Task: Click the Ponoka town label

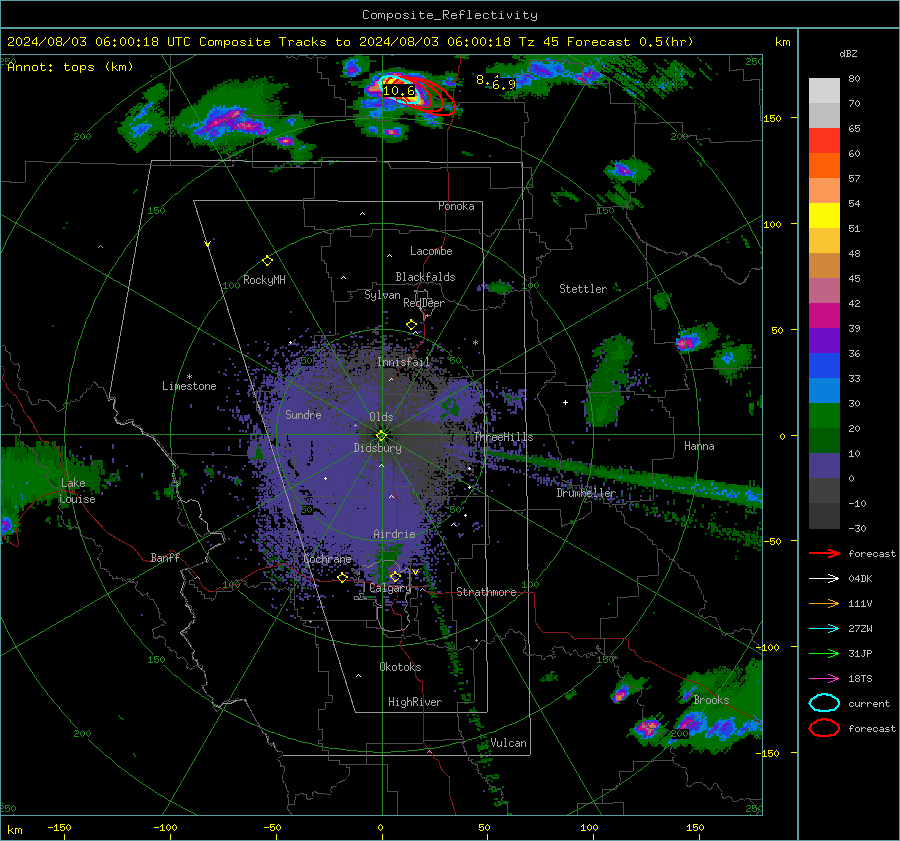Action: pos(456,206)
